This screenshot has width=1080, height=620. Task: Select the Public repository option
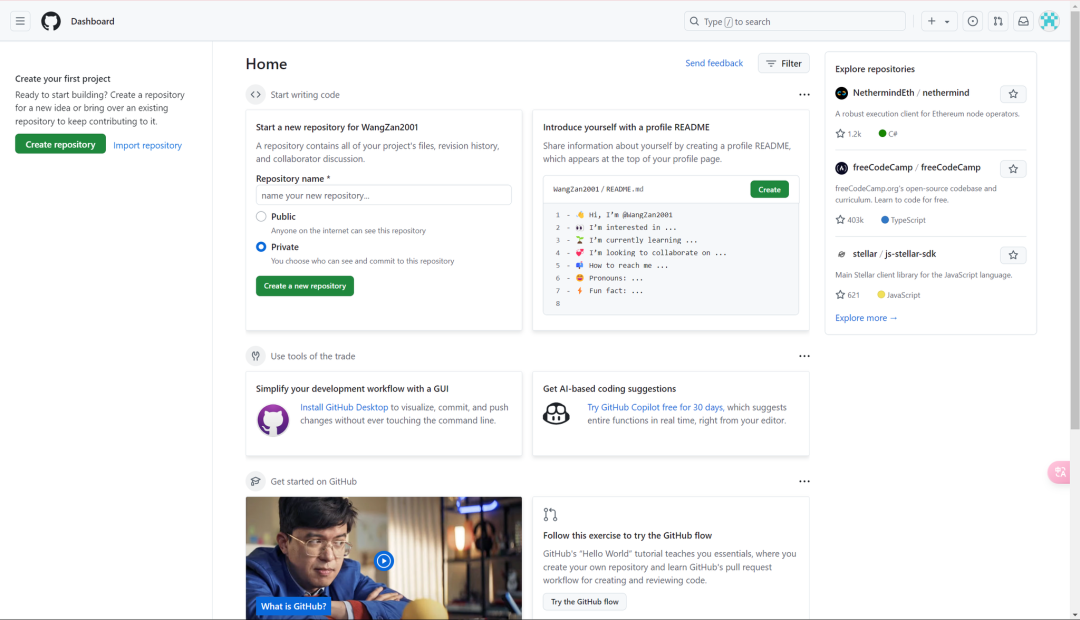[x=261, y=217]
